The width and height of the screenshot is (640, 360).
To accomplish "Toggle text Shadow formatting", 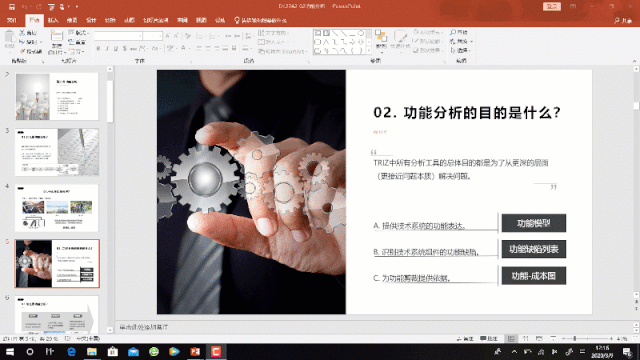I will pyautogui.click(x=124, y=49).
